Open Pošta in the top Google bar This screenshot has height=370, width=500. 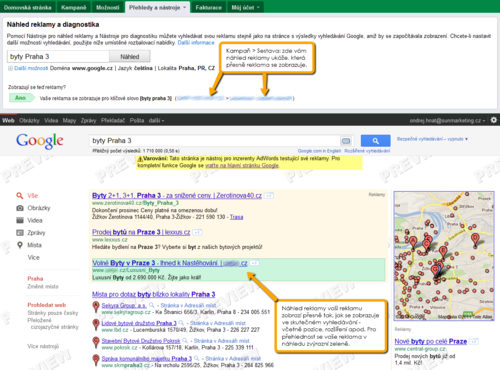point(137,120)
